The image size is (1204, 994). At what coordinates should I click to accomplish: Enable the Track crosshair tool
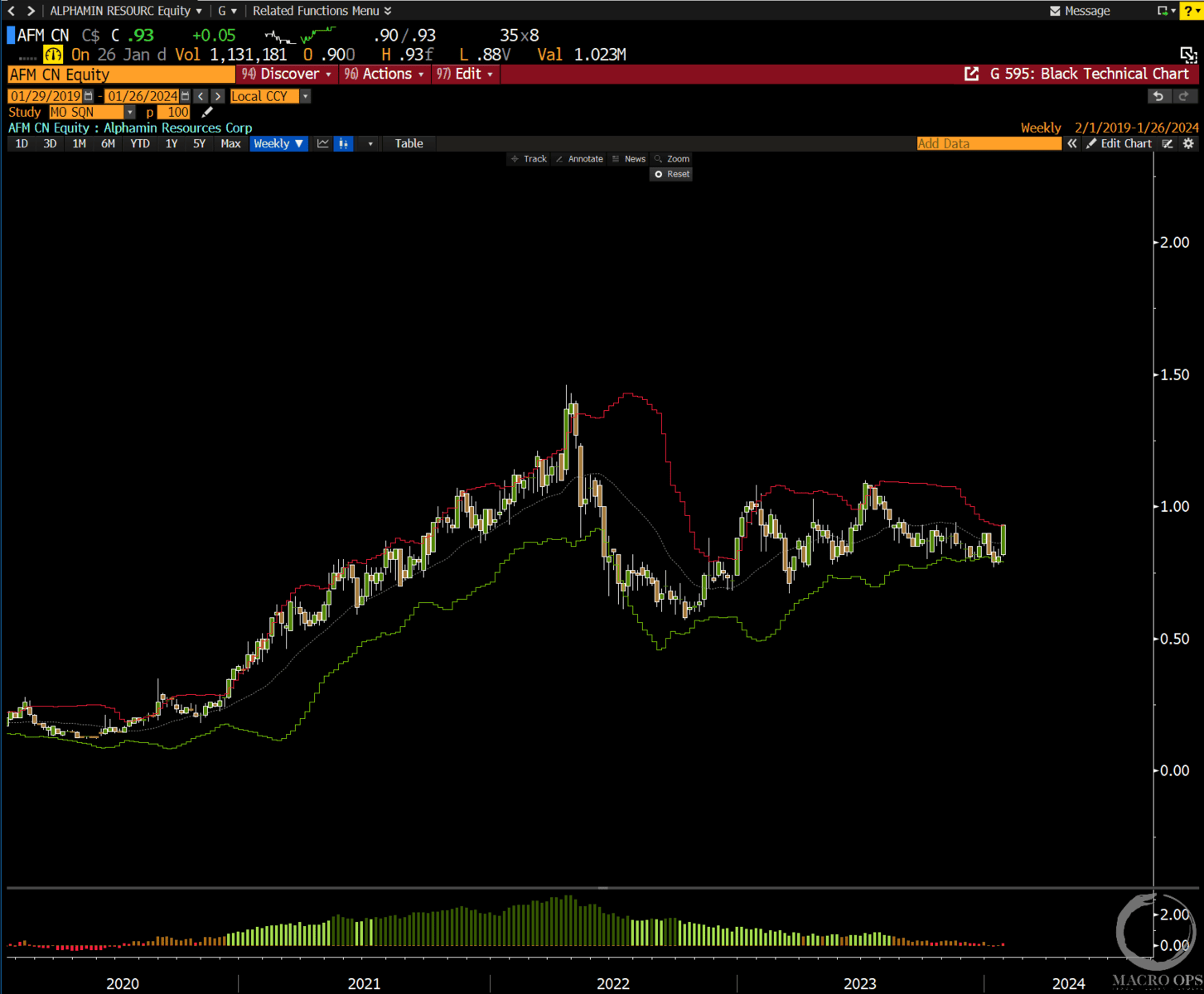[529, 159]
